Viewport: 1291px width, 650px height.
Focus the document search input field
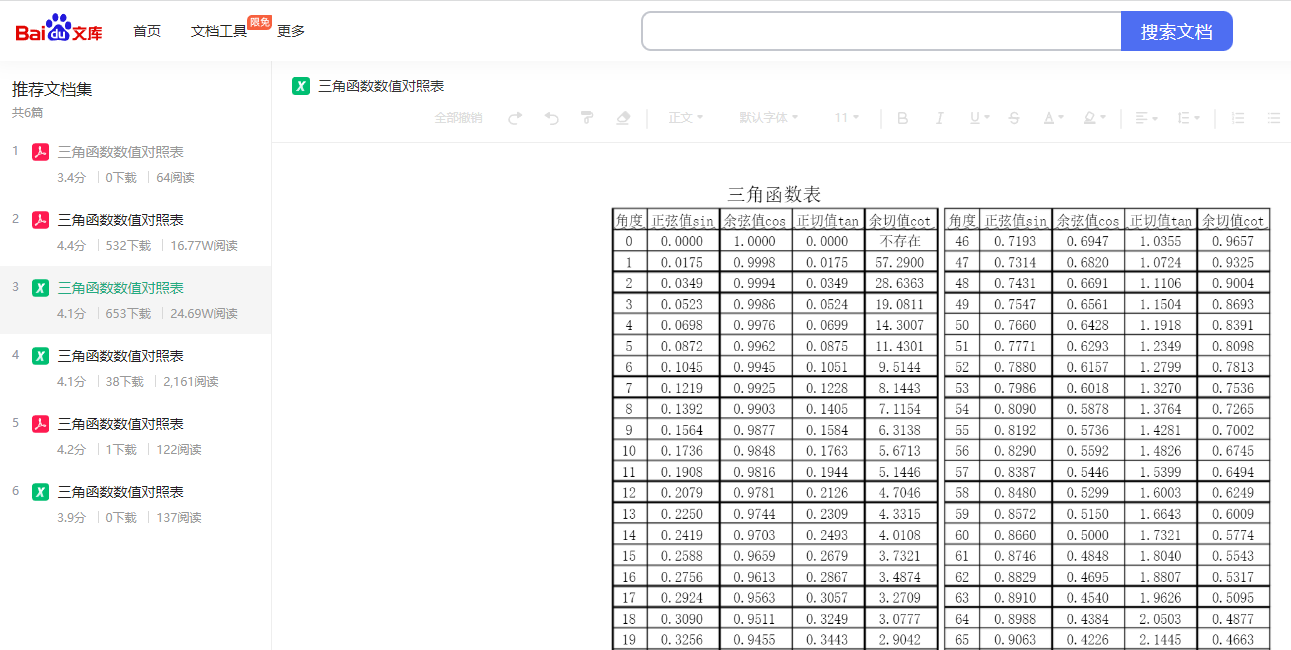[x=882, y=31]
